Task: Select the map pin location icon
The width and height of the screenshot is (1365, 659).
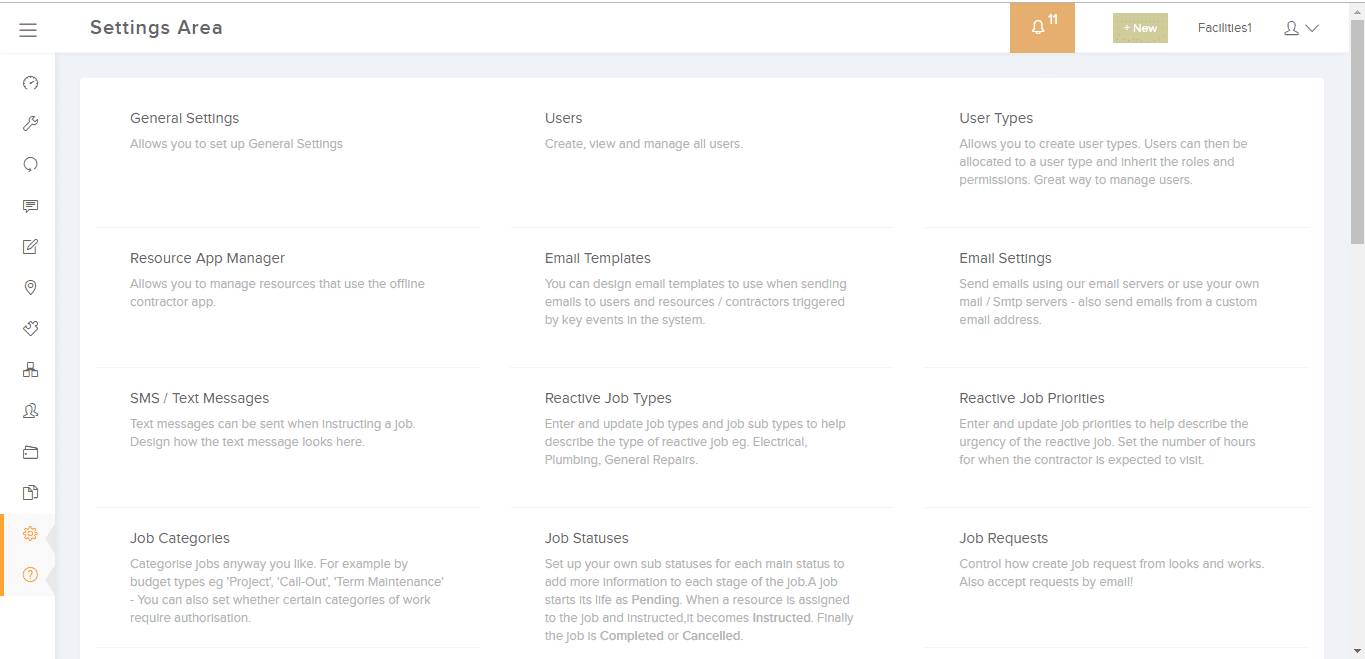Action: [30, 288]
